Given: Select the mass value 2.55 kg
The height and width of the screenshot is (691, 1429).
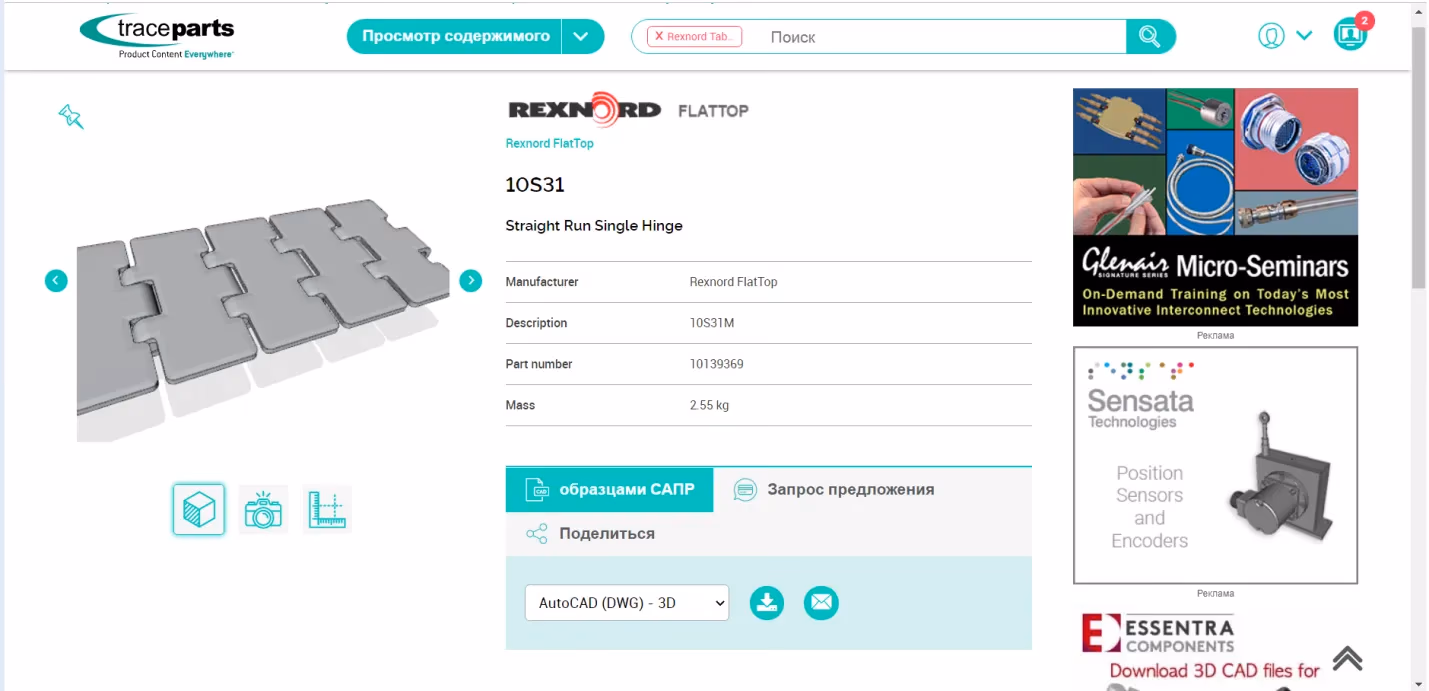Looking at the screenshot, I should 709,405.
